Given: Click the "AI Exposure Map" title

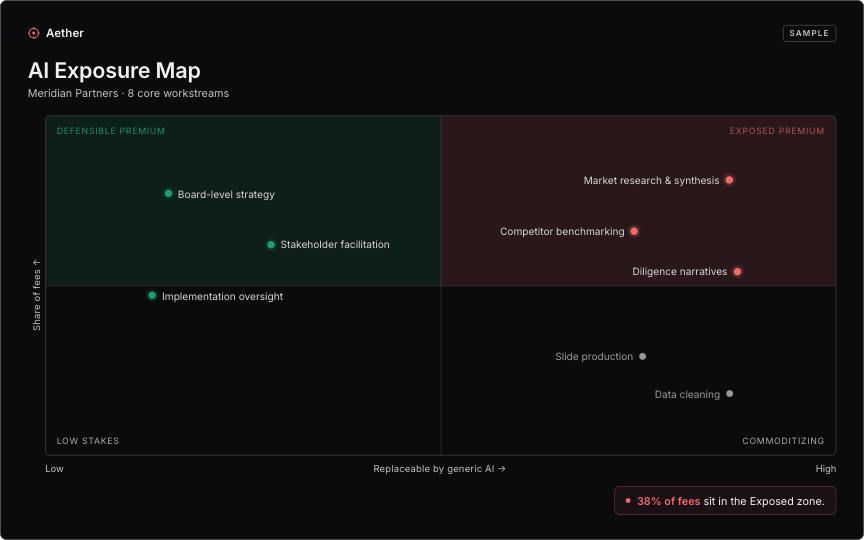Looking at the screenshot, I should 114,71.
